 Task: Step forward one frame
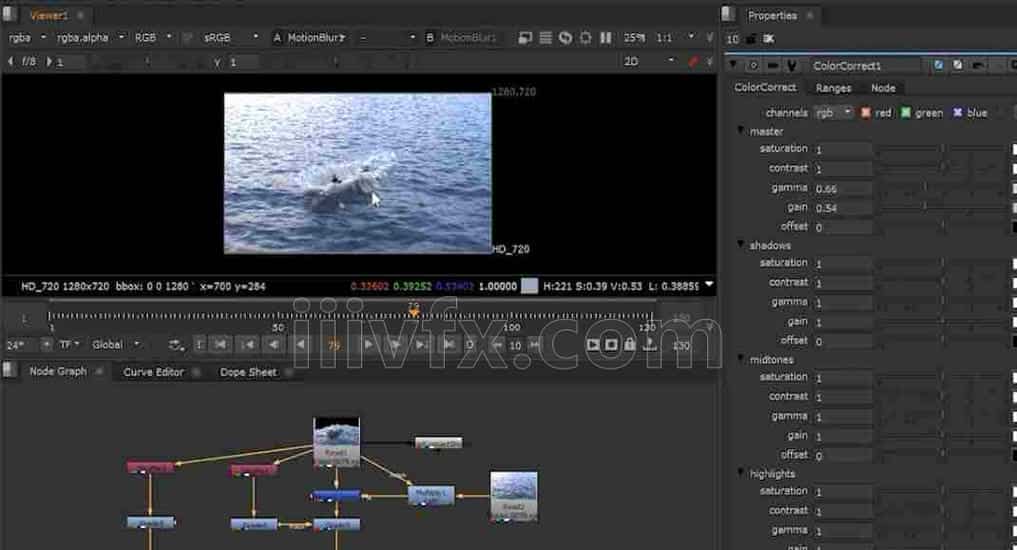(394, 344)
